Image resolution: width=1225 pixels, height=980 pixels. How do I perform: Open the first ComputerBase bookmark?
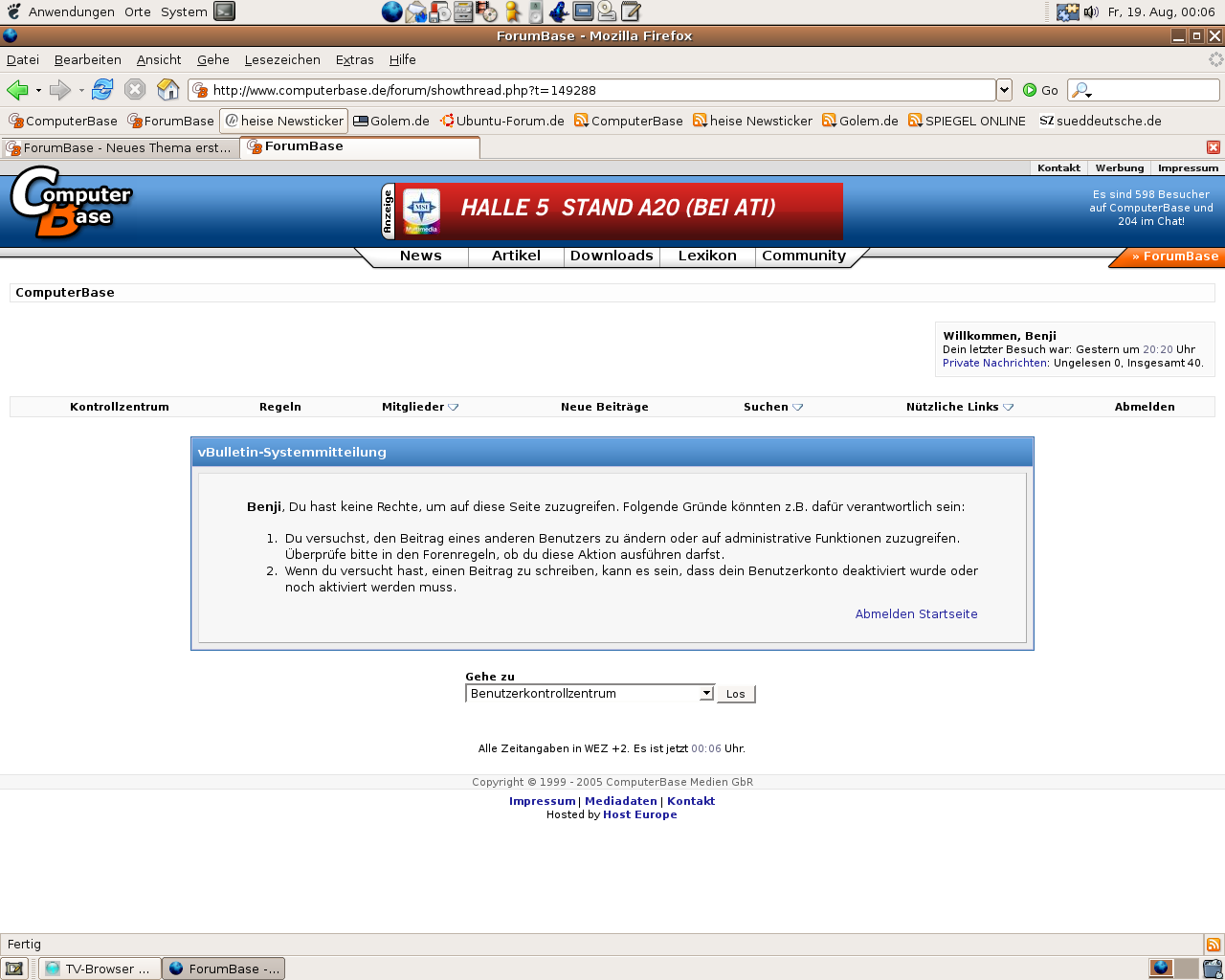[63, 121]
